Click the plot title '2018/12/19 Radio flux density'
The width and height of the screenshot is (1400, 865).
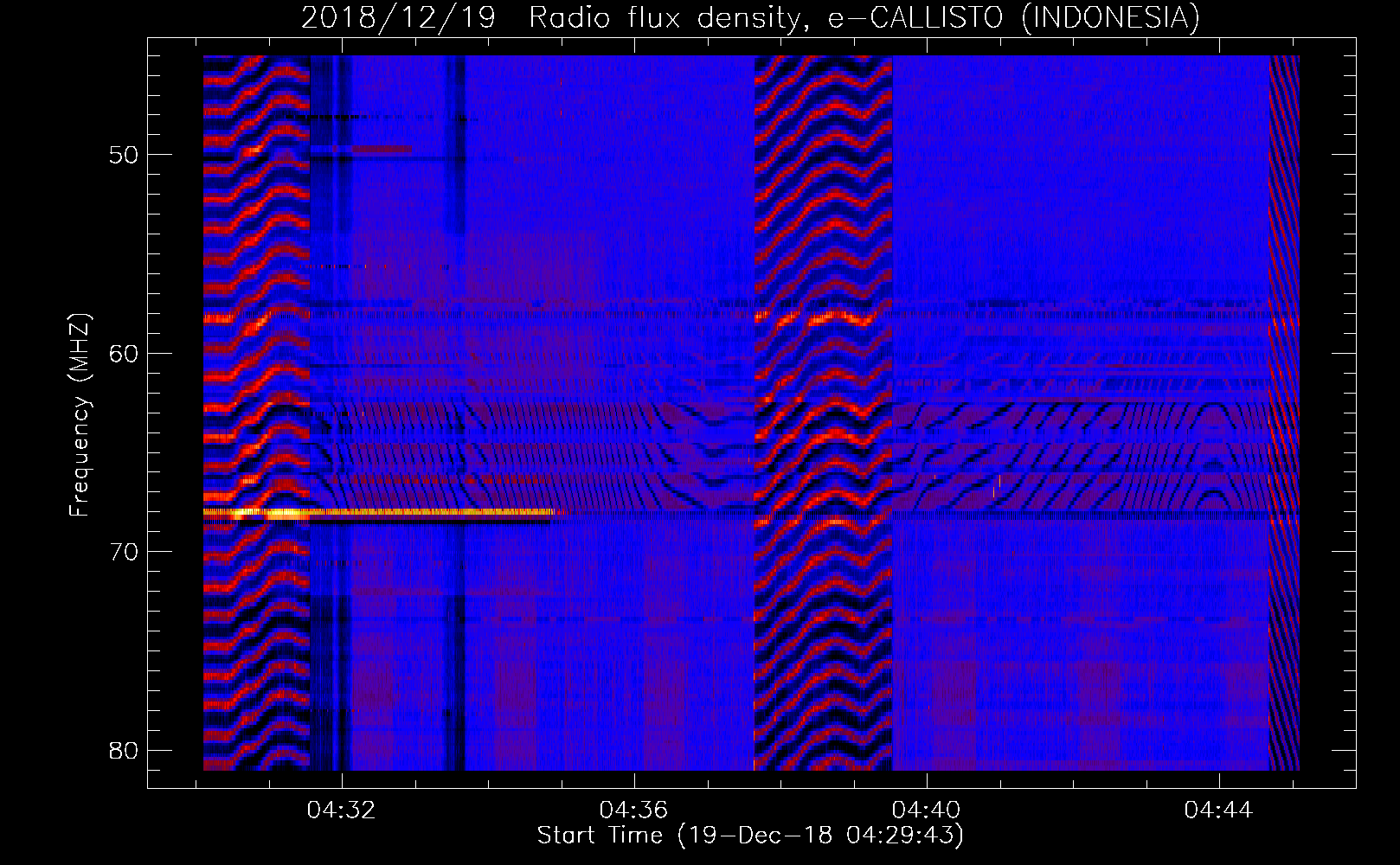click(x=750, y=17)
